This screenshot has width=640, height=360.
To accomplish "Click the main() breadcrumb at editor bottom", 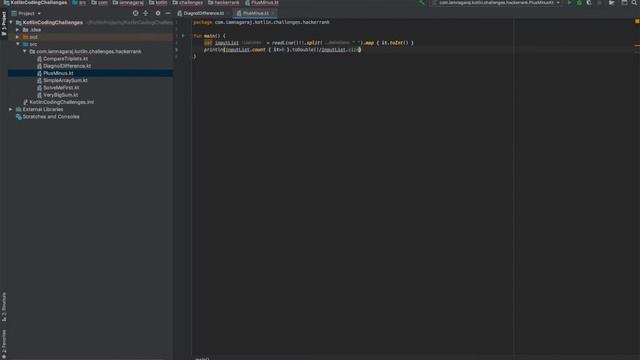I will (202, 358).
